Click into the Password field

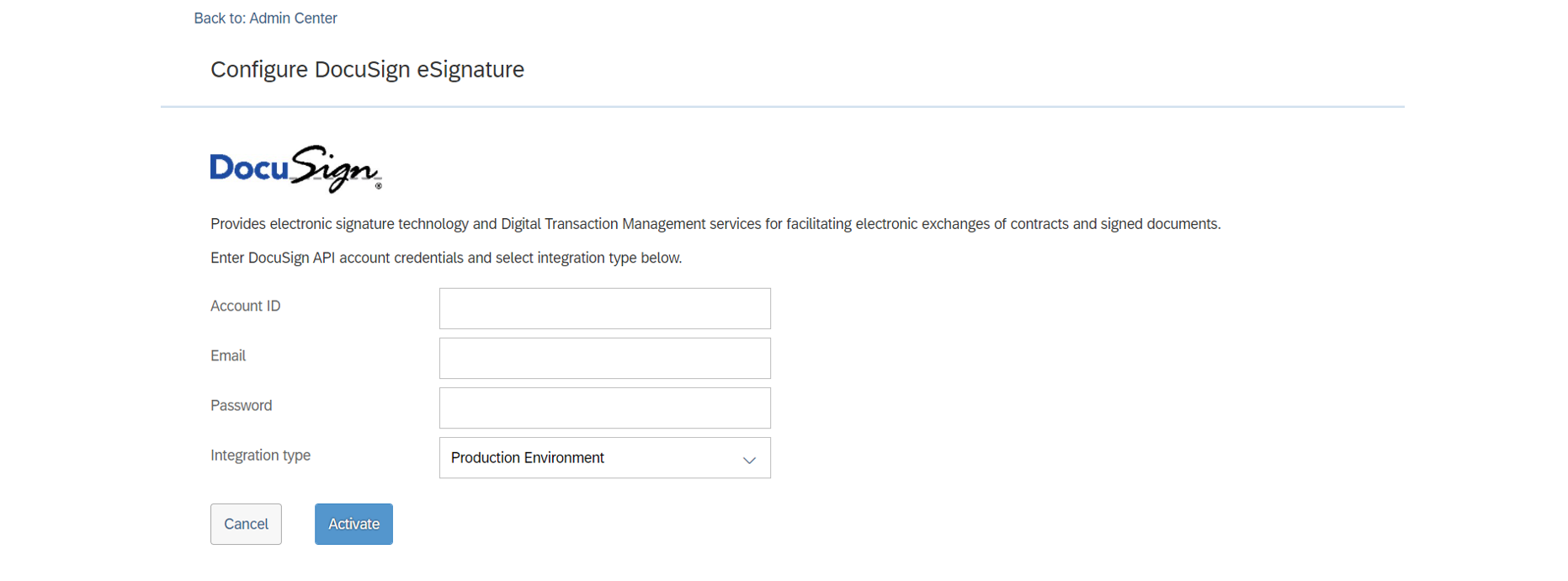tap(604, 408)
